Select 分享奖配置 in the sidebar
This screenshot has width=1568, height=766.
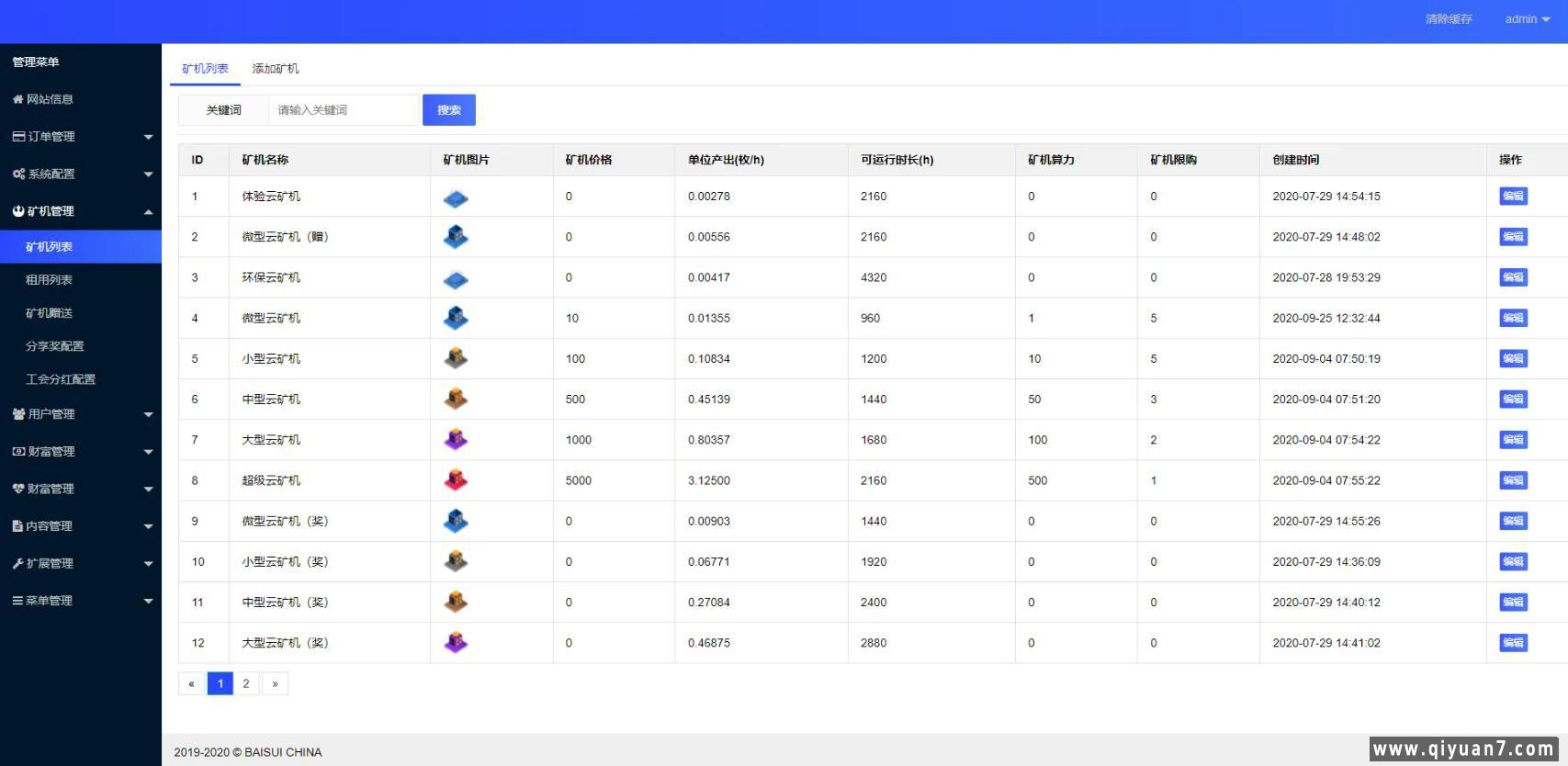coord(54,346)
